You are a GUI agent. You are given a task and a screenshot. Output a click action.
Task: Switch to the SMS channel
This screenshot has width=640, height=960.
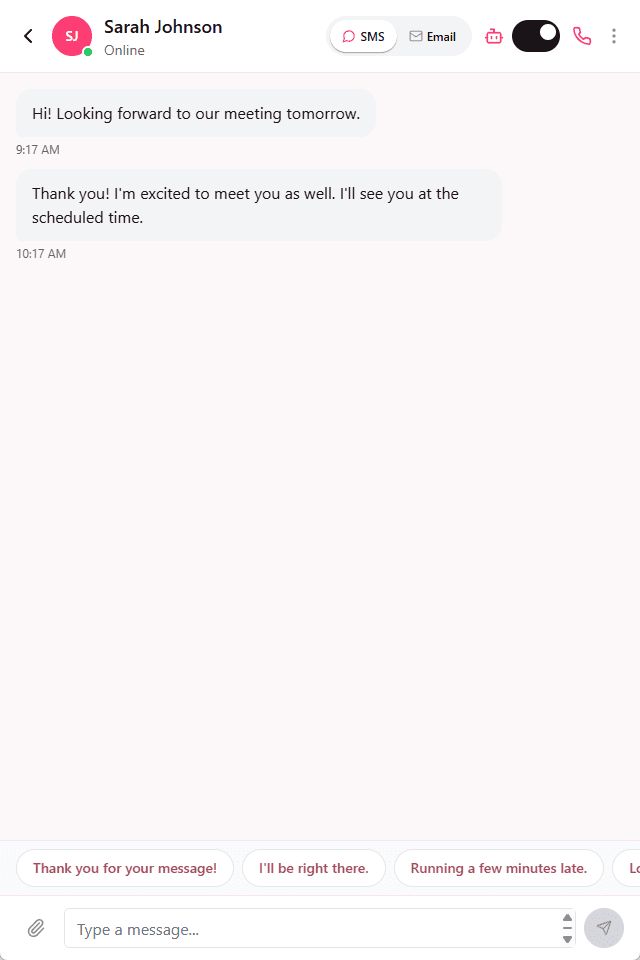click(364, 37)
